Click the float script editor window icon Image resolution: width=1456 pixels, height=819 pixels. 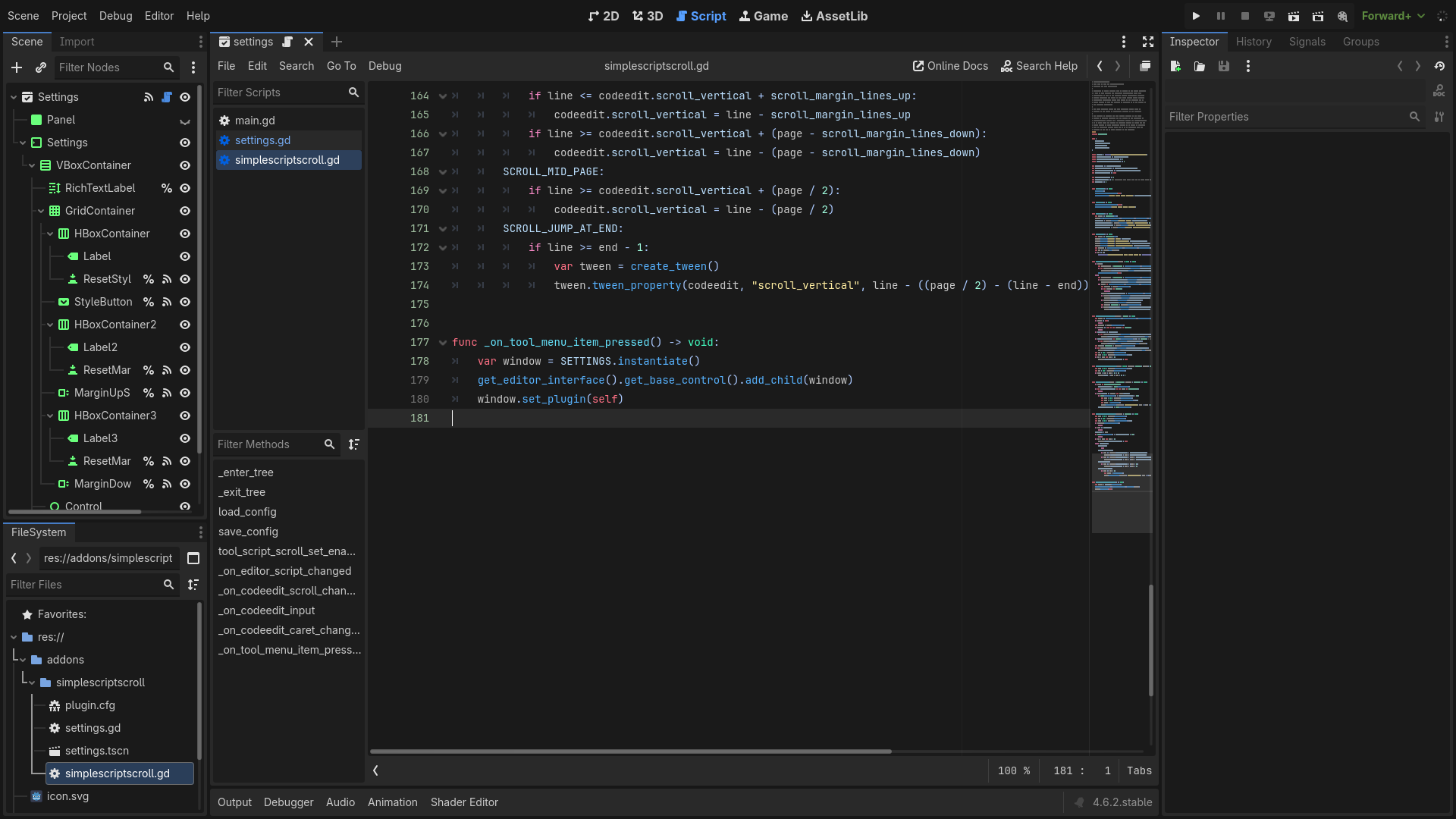1145,66
